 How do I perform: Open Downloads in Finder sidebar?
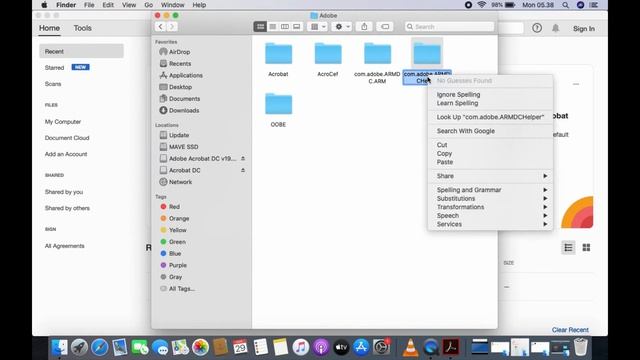(184, 111)
